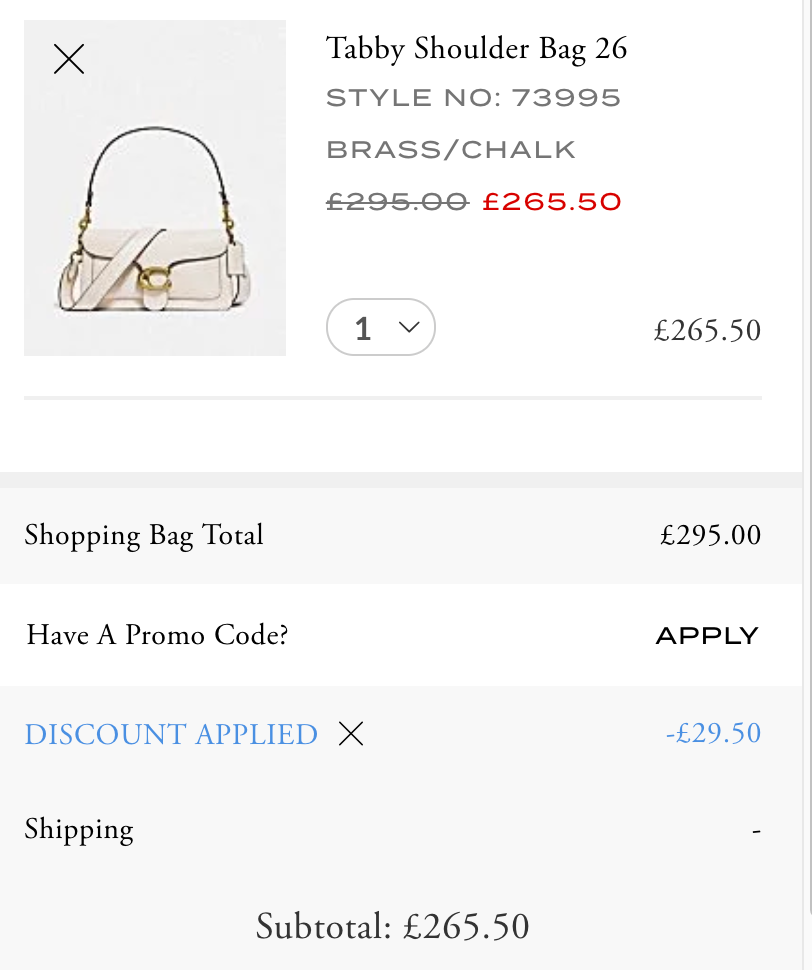Click the BRASS/CHALK colour label
This screenshot has height=970, width=812.
(451, 150)
